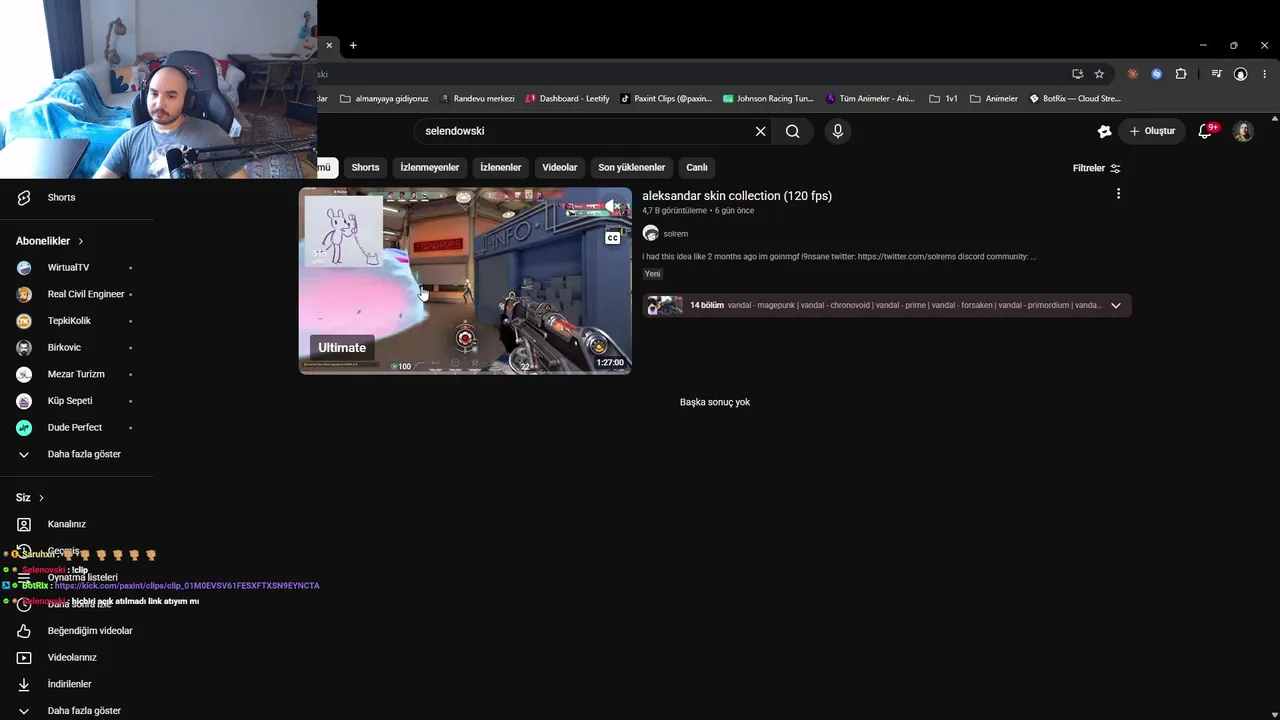Screen dimensions: 1280x720
Task: Select the Canlı filter chip
Action: tap(697, 167)
